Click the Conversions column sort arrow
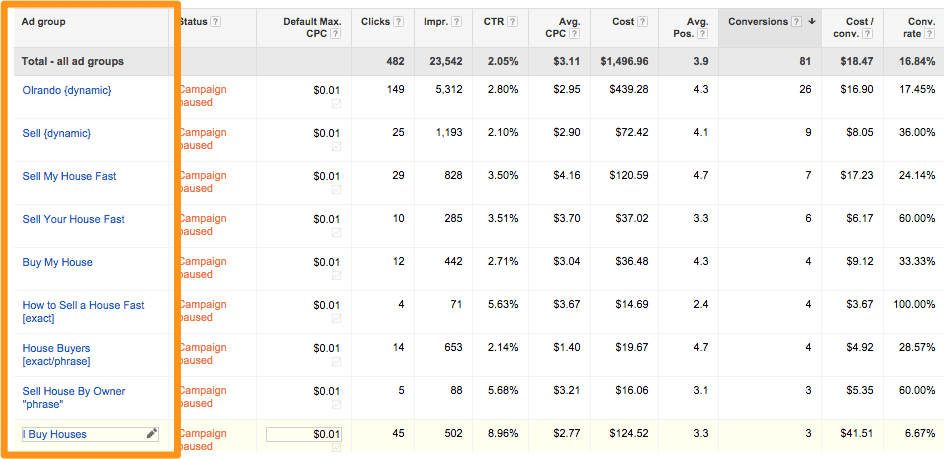 tap(811, 21)
